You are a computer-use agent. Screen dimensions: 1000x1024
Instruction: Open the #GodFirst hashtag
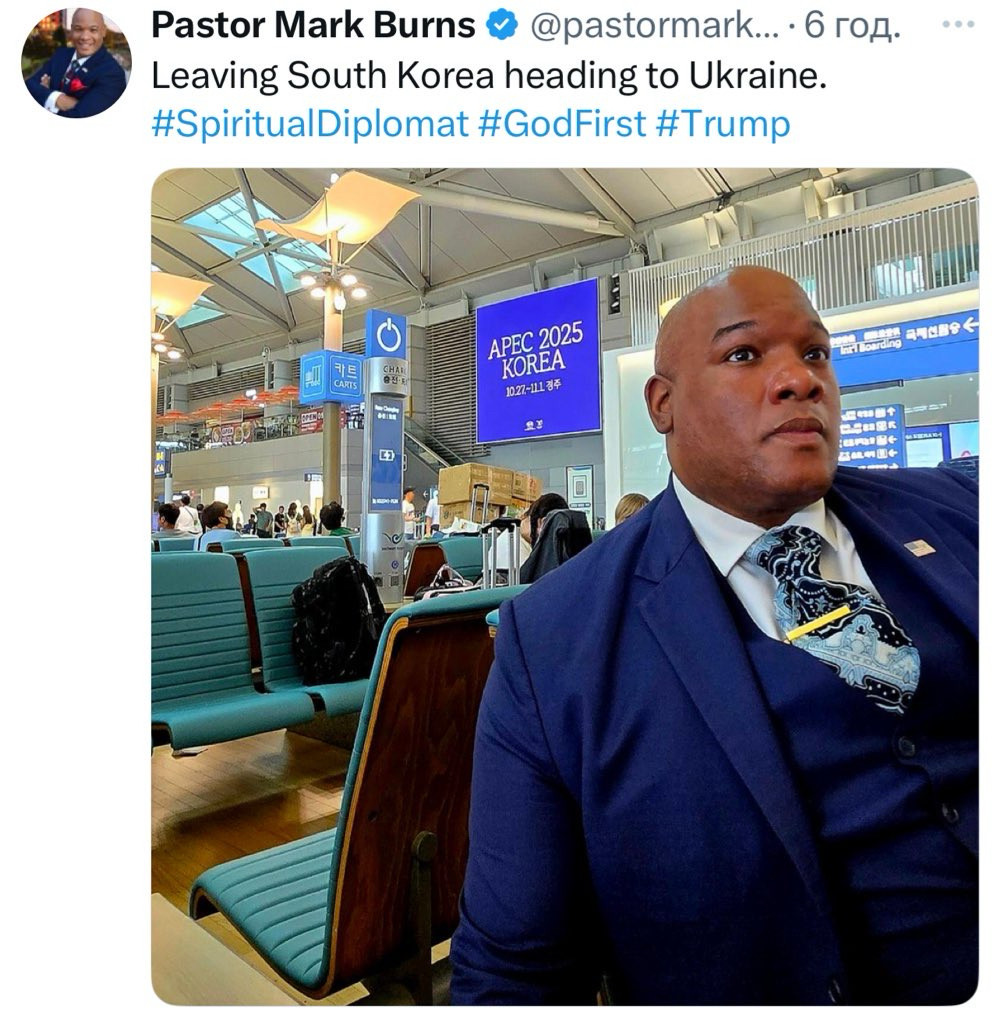562,123
